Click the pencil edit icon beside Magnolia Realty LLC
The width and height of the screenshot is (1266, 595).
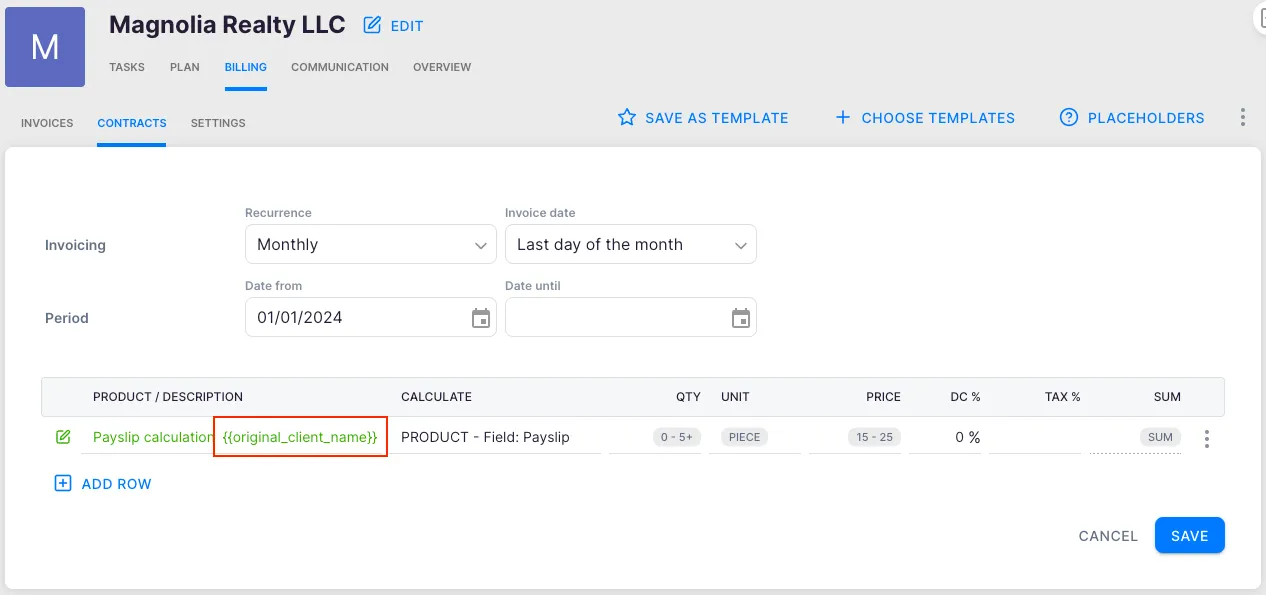(372, 26)
